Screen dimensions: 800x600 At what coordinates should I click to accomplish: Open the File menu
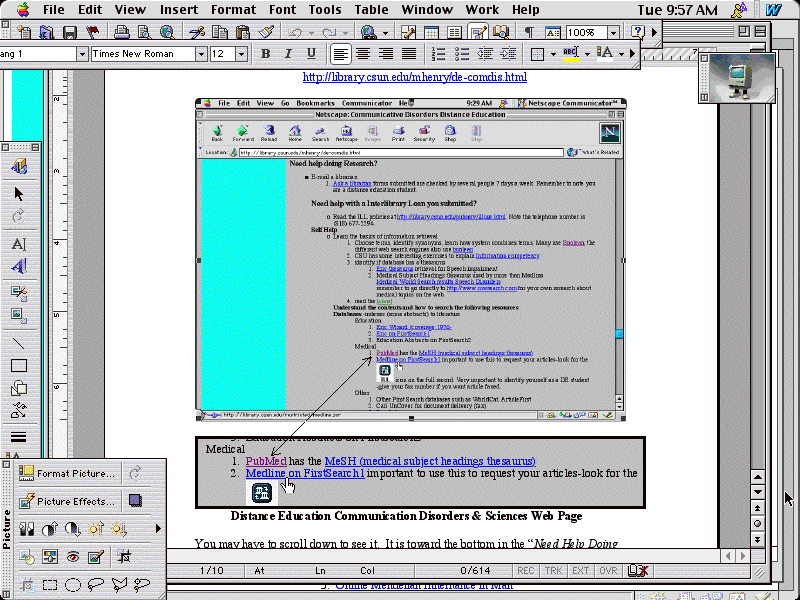(x=53, y=10)
